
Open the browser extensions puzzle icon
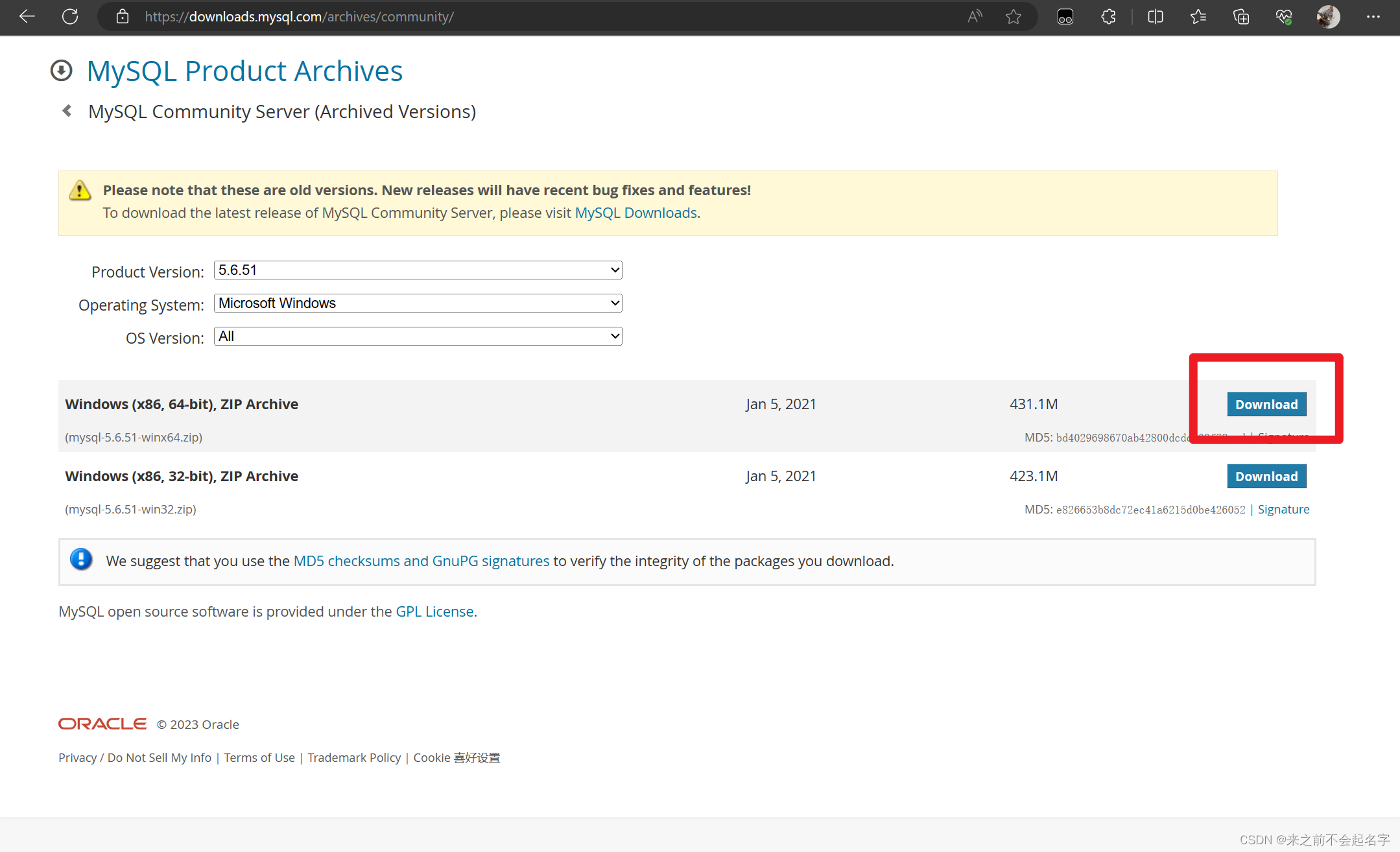coord(1109,17)
